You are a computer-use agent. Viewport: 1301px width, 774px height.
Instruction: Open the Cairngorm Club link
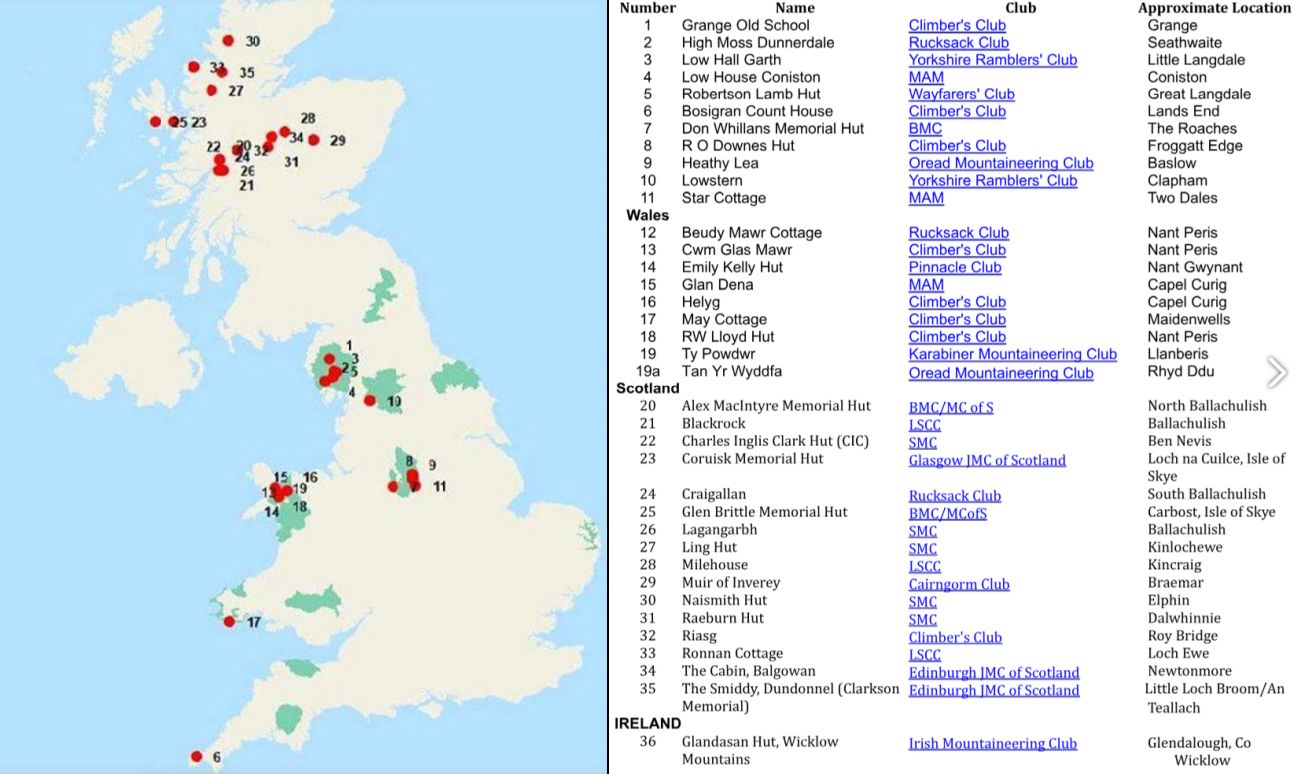click(x=958, y=584)
